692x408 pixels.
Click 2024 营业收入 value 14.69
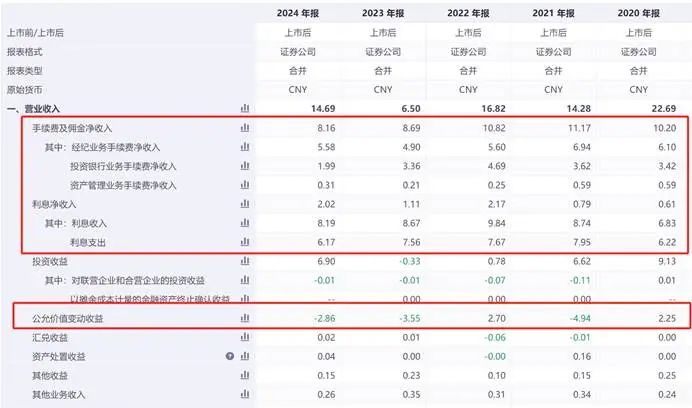click(323, 109)
